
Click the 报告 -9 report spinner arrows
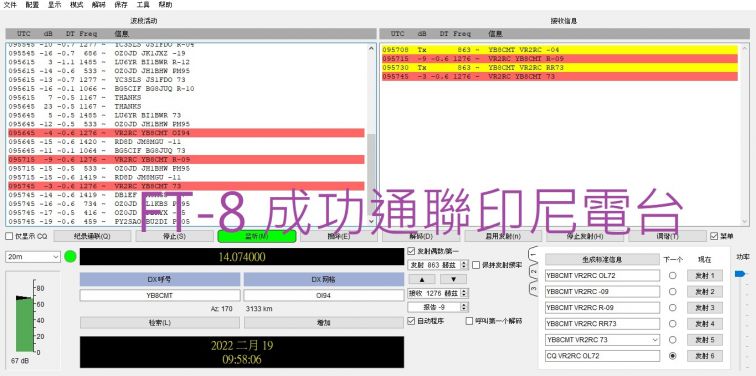click(464, 307)
